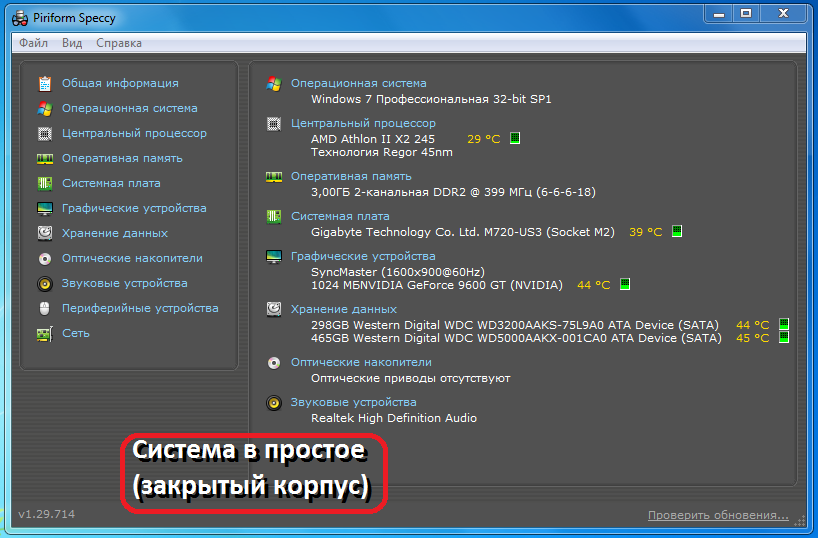Open Оперативная память heading link in summary
This screenshot has width=818, height=540.
351,177
